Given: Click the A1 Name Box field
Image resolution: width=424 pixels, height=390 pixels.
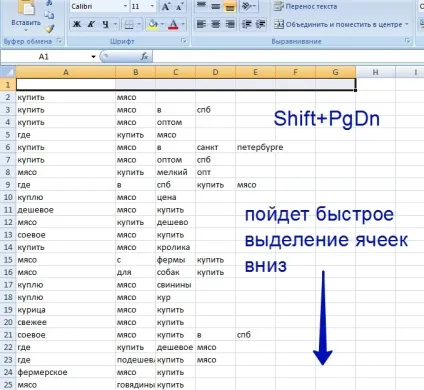Looking at the screenshot, I should (x=45, y=57).
